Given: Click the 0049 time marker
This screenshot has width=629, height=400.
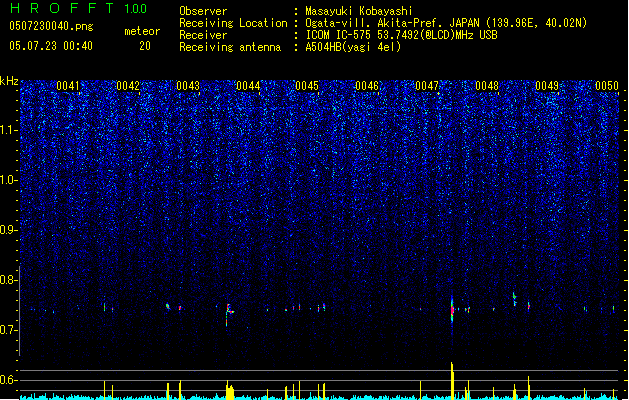Looking at the screenshot, I should click(x=547, y=86).
